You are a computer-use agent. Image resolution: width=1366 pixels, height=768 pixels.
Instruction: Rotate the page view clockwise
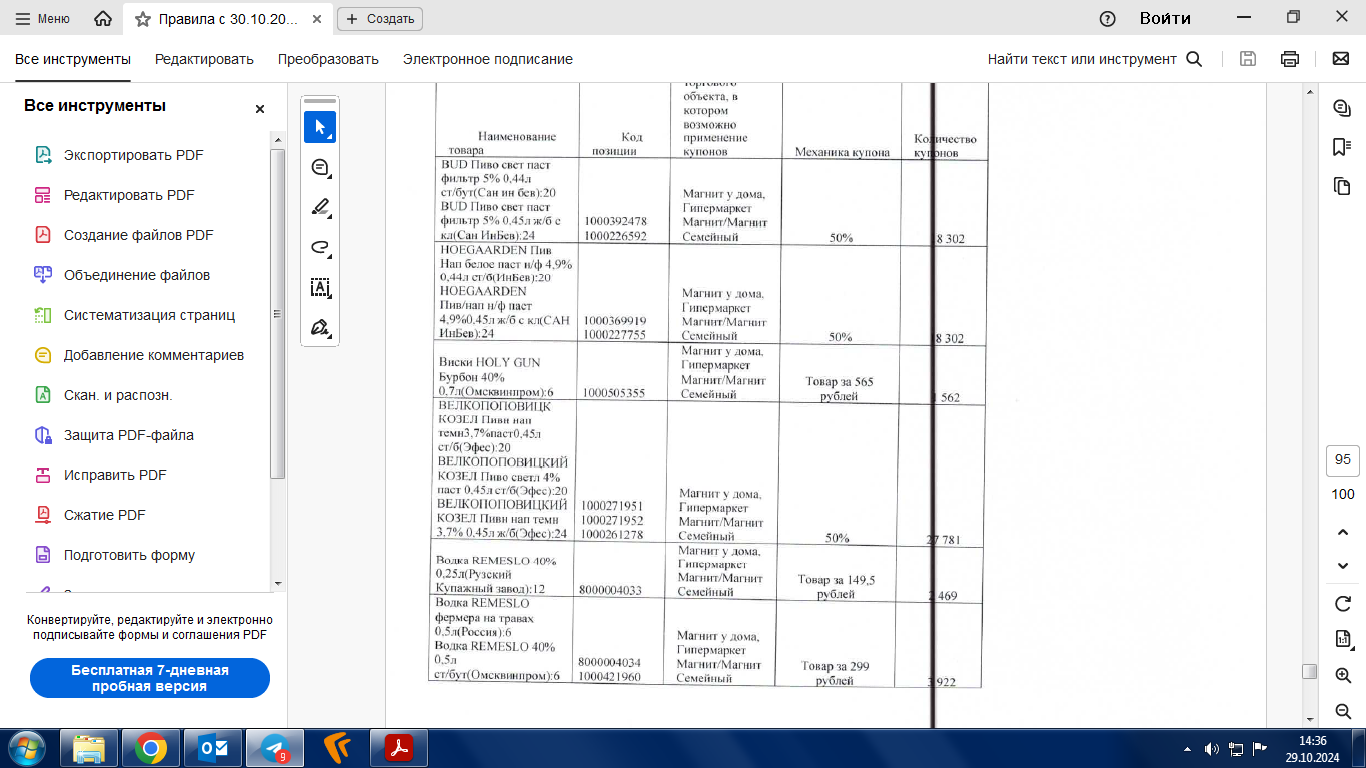pyautogui.click(x=1343, y=603)
